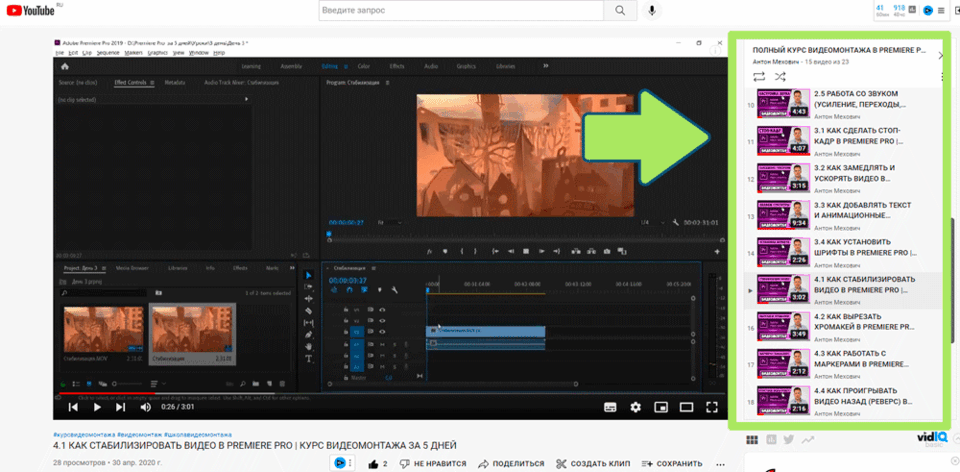Toggle subtitles in the video player
Viewport: 960px width, 472px height.
pyautogui.click(x=610, y=406)
